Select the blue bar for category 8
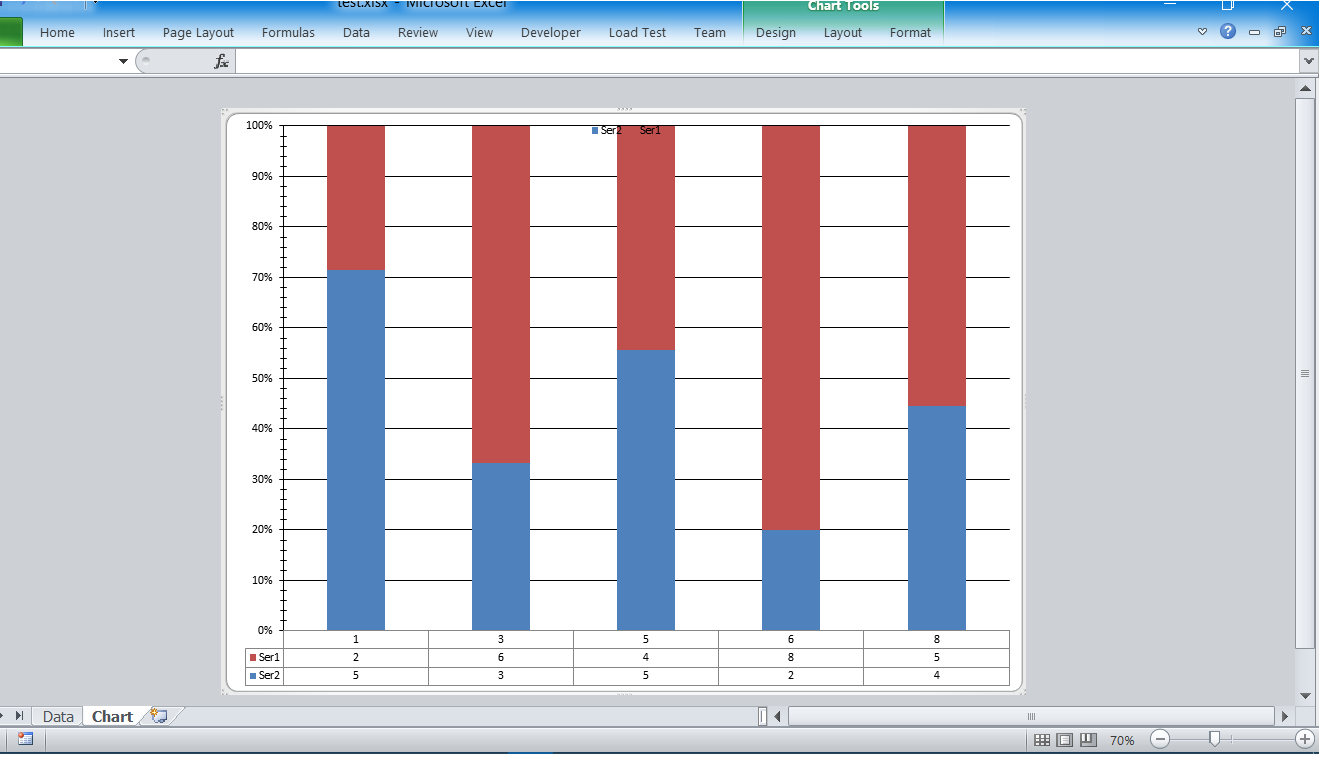 [937, 518]
